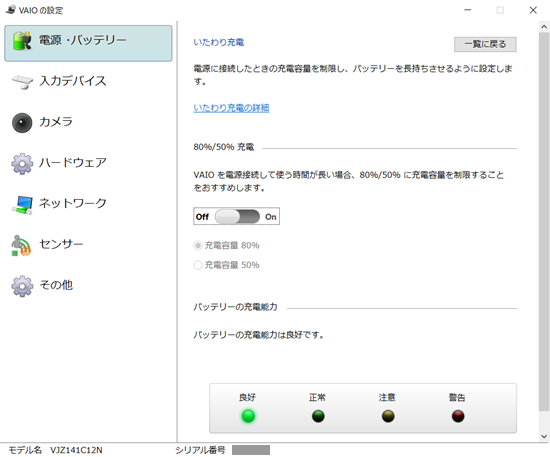550x457 pixels.
Task: Switch to the ハードウェア category
Action: point(88,163)
